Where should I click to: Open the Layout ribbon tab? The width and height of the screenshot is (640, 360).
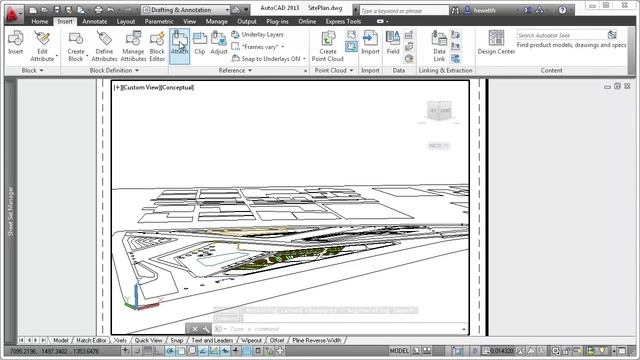[x=126, y=21]
